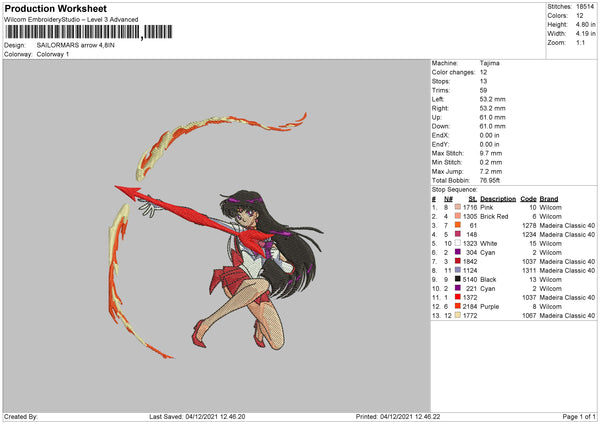Click the 'Down:' extent label
This screenshot has width=600, height=424.
coord(441,126)
